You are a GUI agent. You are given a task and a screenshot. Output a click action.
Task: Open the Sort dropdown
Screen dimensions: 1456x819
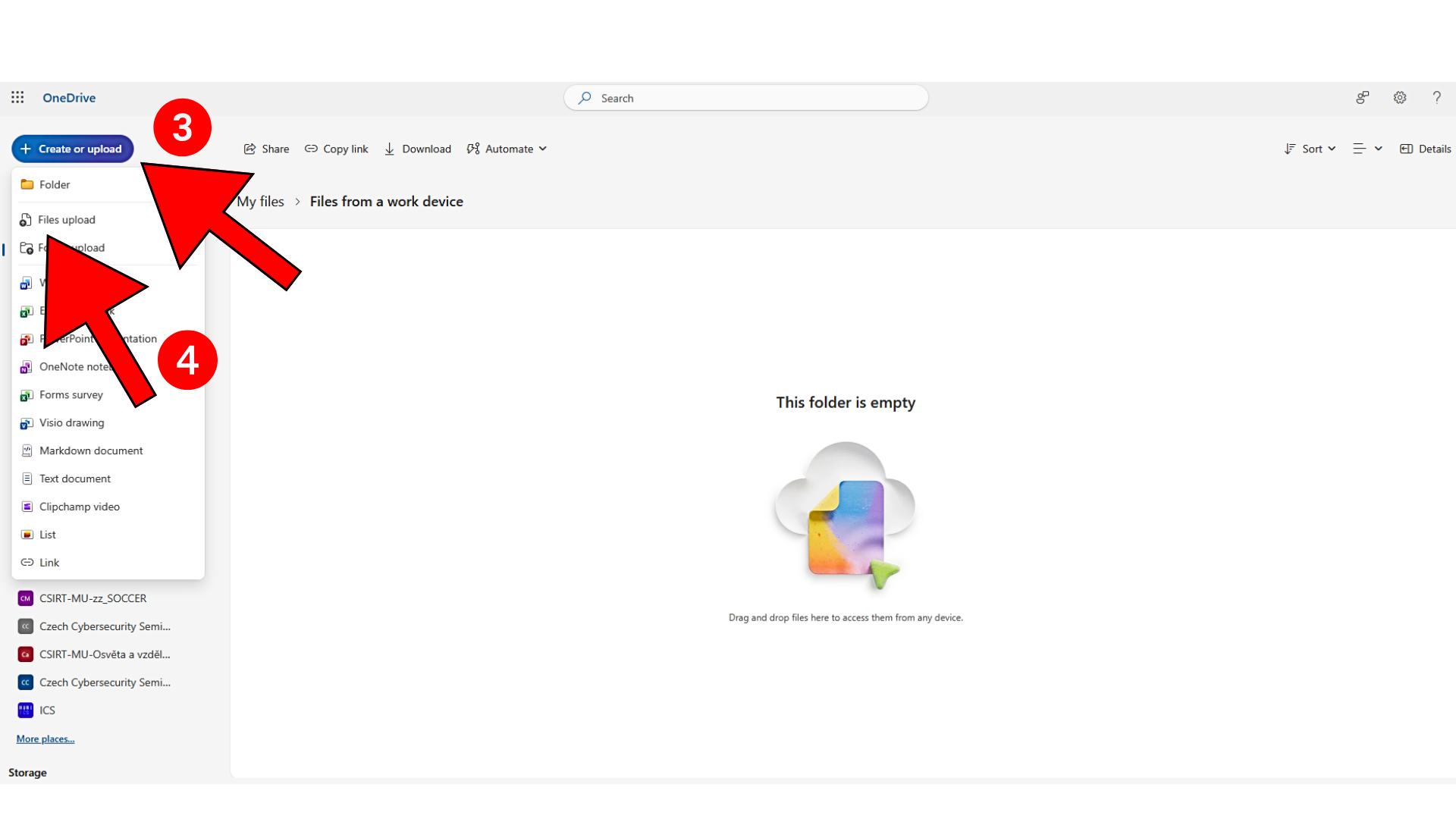[1310, 149]
